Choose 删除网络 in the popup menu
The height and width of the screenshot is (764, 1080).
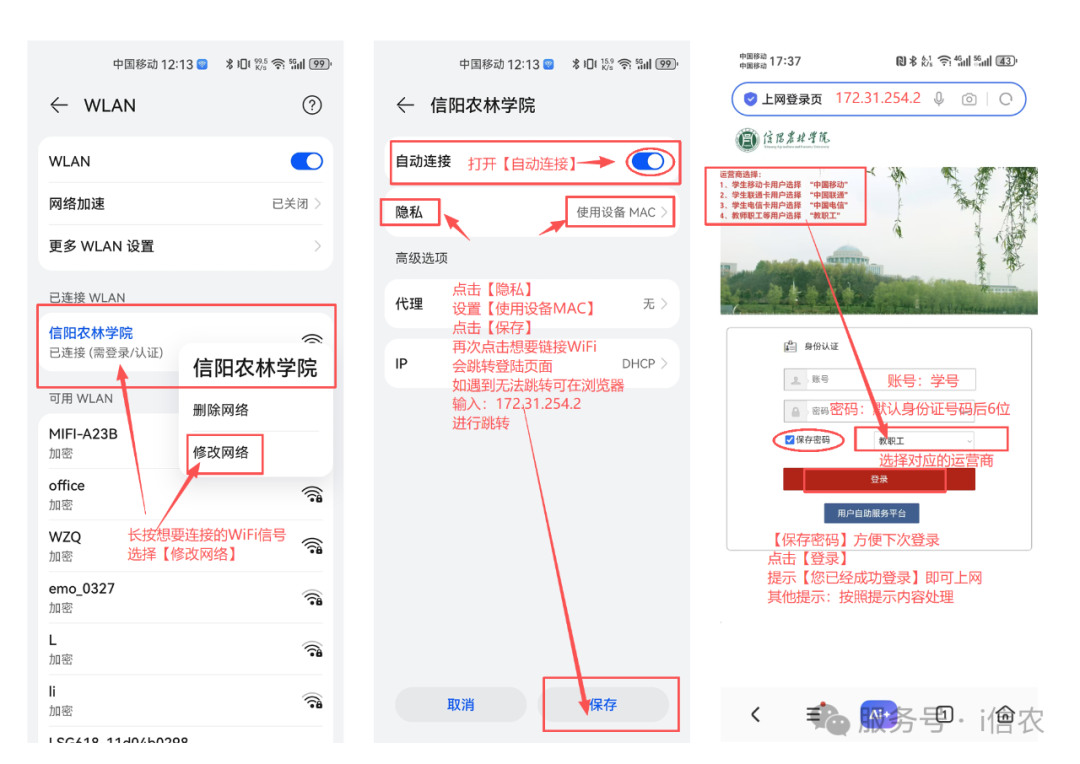tap(221, 410)
